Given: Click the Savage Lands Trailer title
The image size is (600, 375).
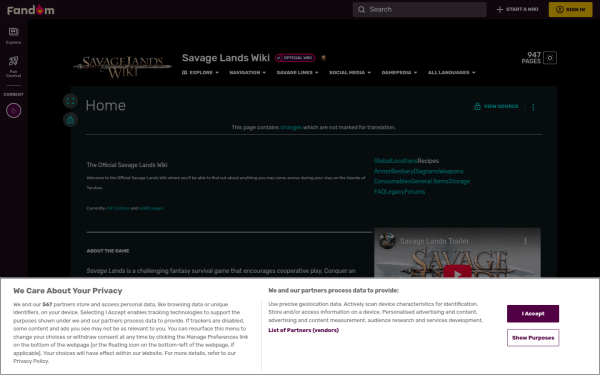Looking at the screenshot, I should 434,241.
